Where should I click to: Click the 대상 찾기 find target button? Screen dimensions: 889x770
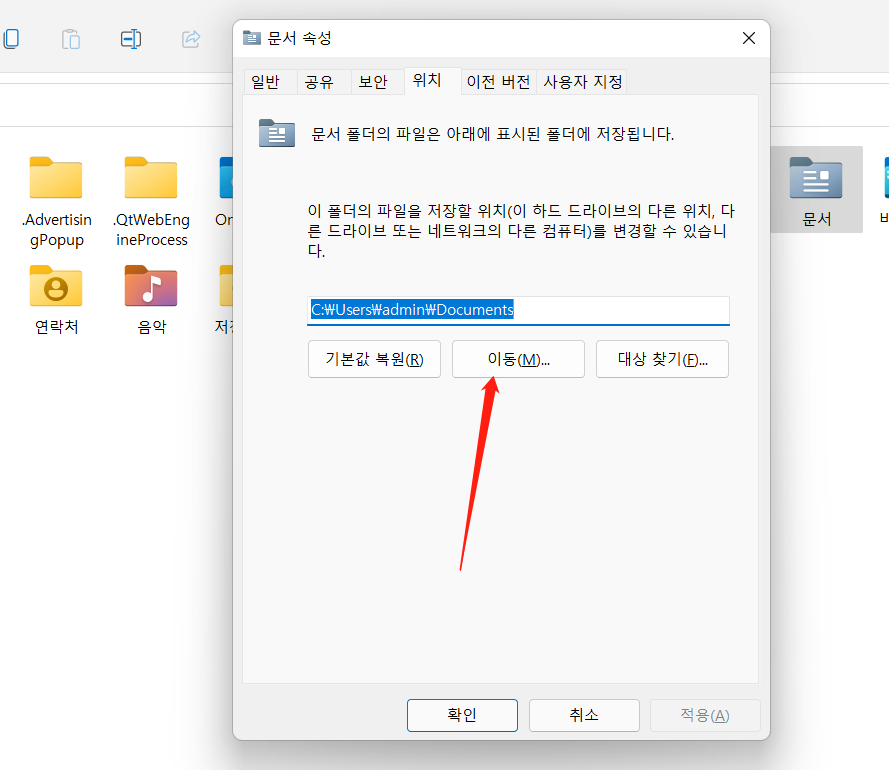coord(662,359)
